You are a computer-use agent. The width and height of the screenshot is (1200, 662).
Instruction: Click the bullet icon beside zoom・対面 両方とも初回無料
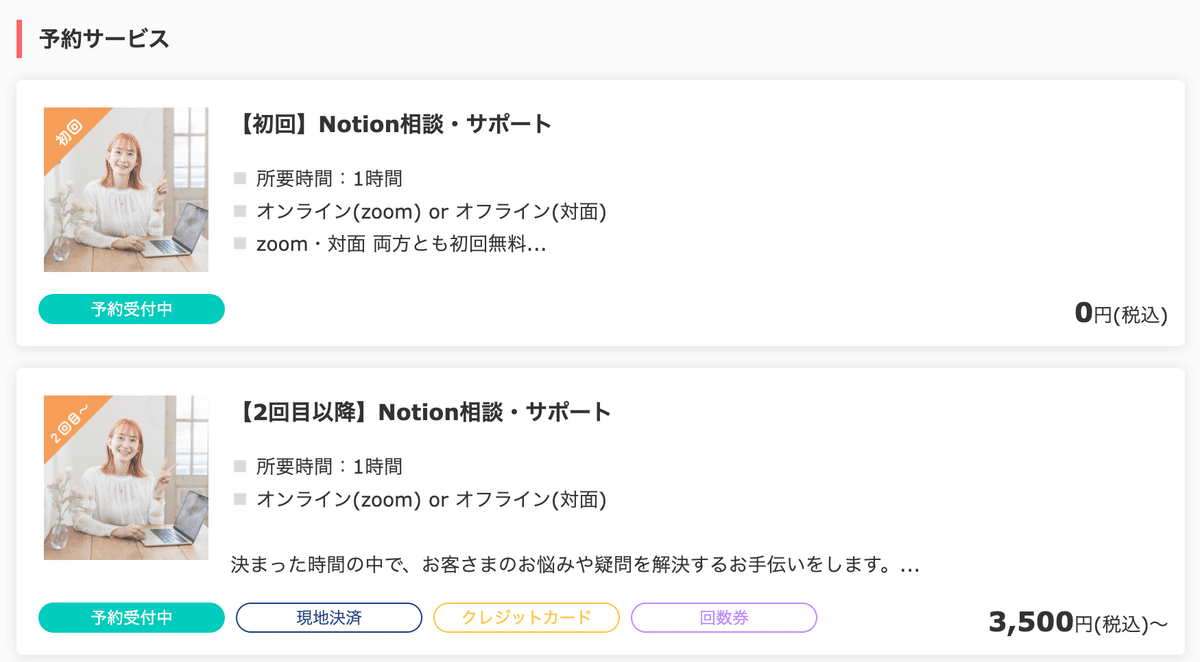(x=238, y=243)
